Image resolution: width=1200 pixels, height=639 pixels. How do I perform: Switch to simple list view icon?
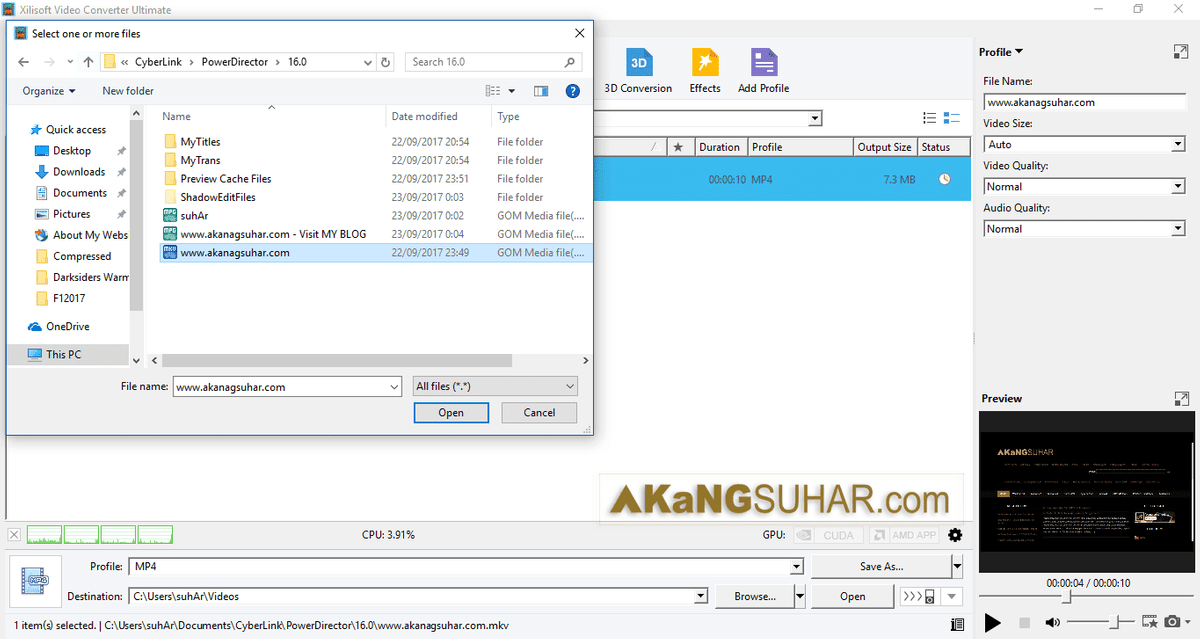coord(929,118)
